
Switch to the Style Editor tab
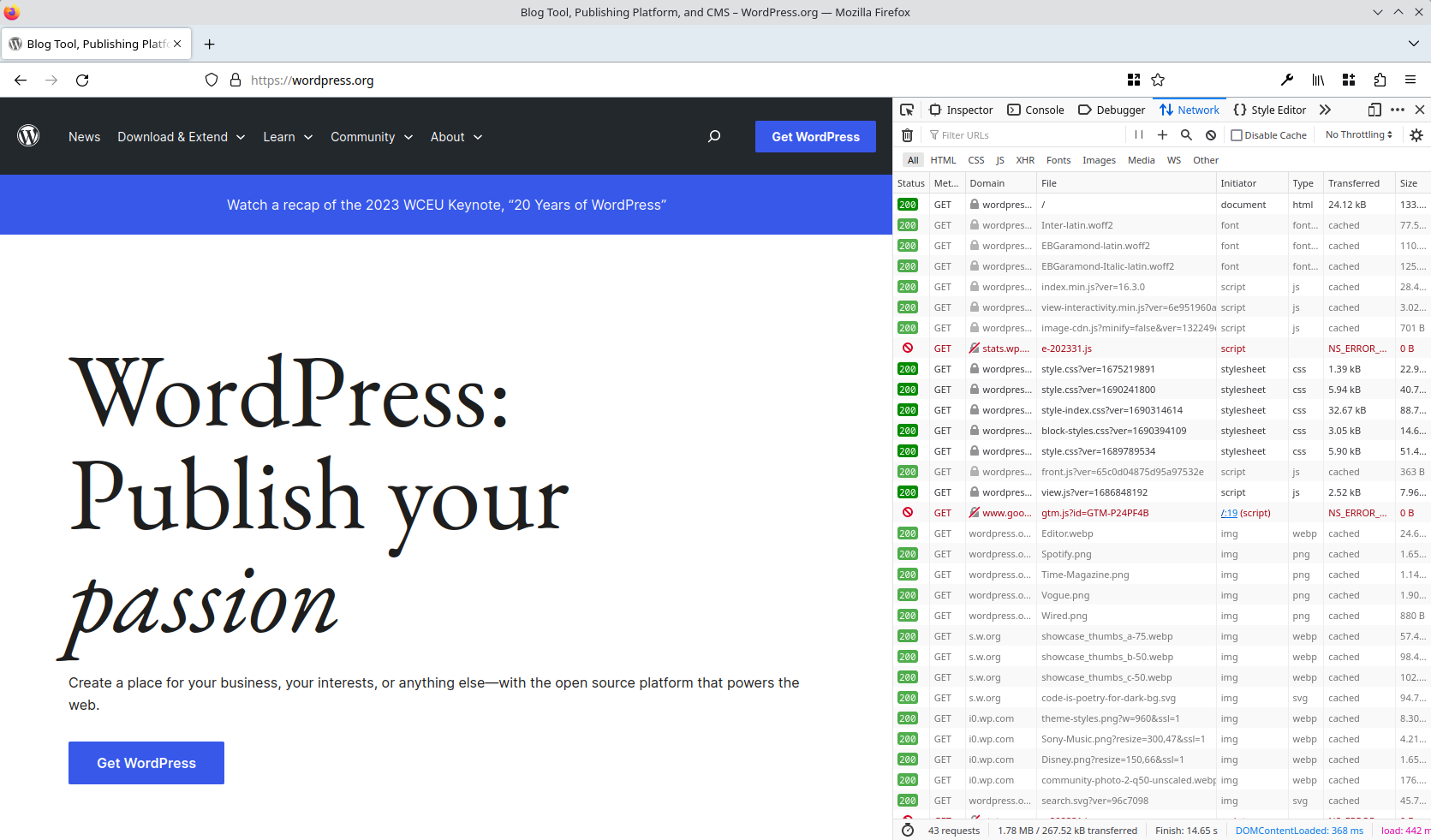pos(1270,110)
